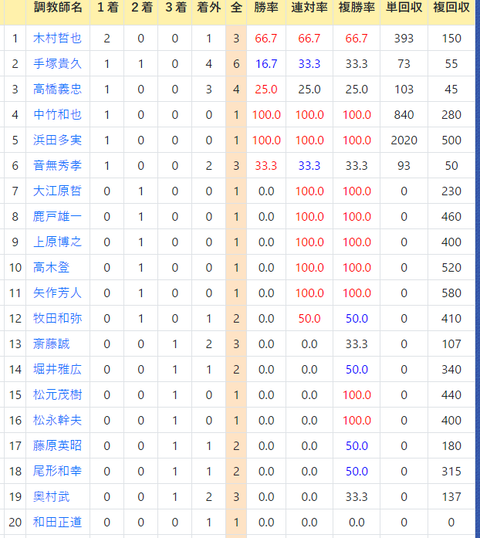This screenshot has width=480, height=538.
Task: Select the 103 単回収 value for 高橋義忠
Action: [404, 89]
